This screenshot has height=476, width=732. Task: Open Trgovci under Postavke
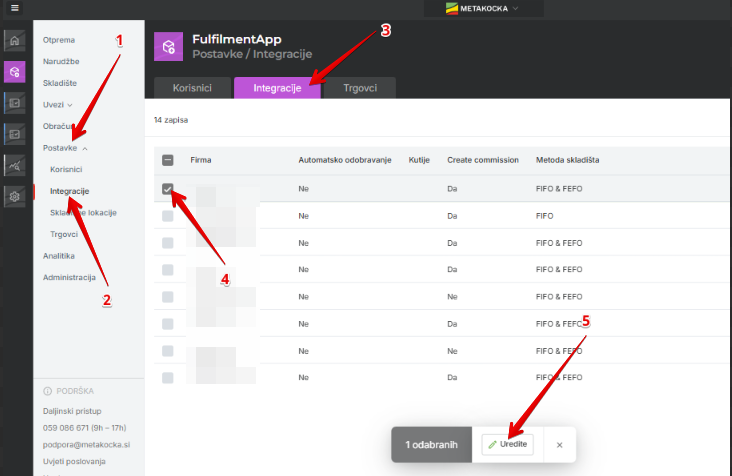(x=64, y=234)
